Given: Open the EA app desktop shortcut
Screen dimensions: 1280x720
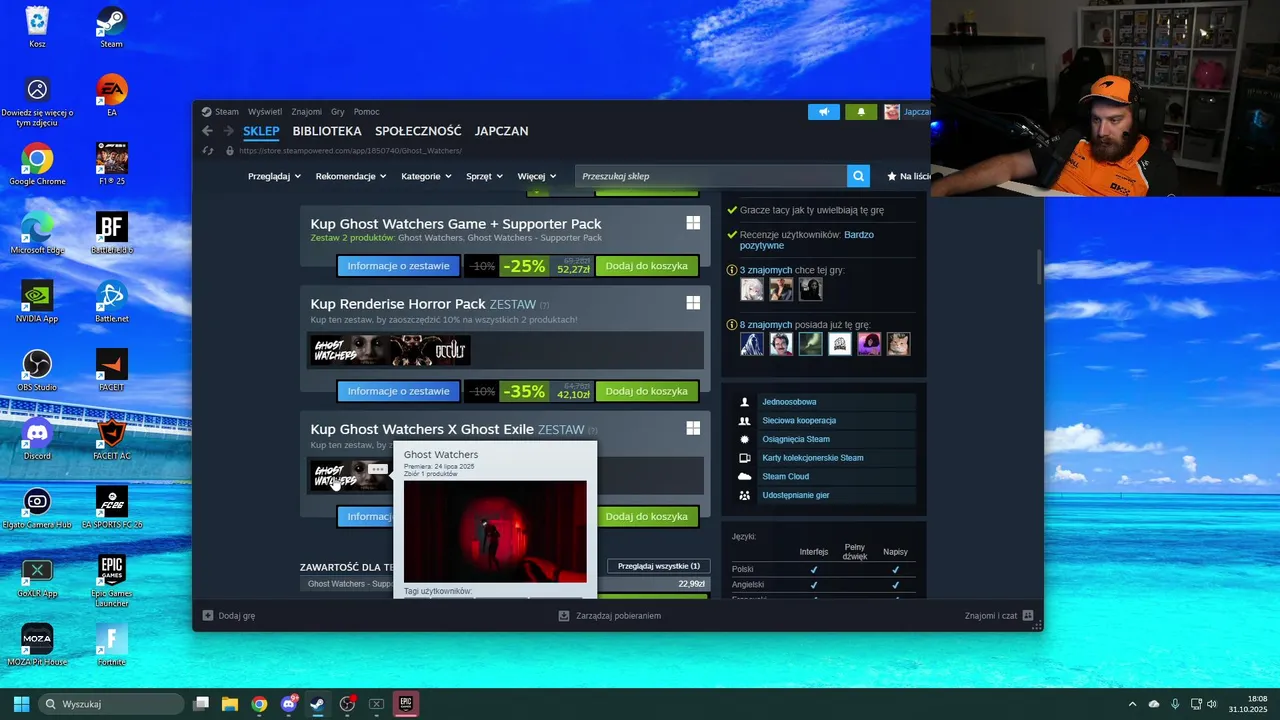Looking at the screenshot, I should point(111,95).
